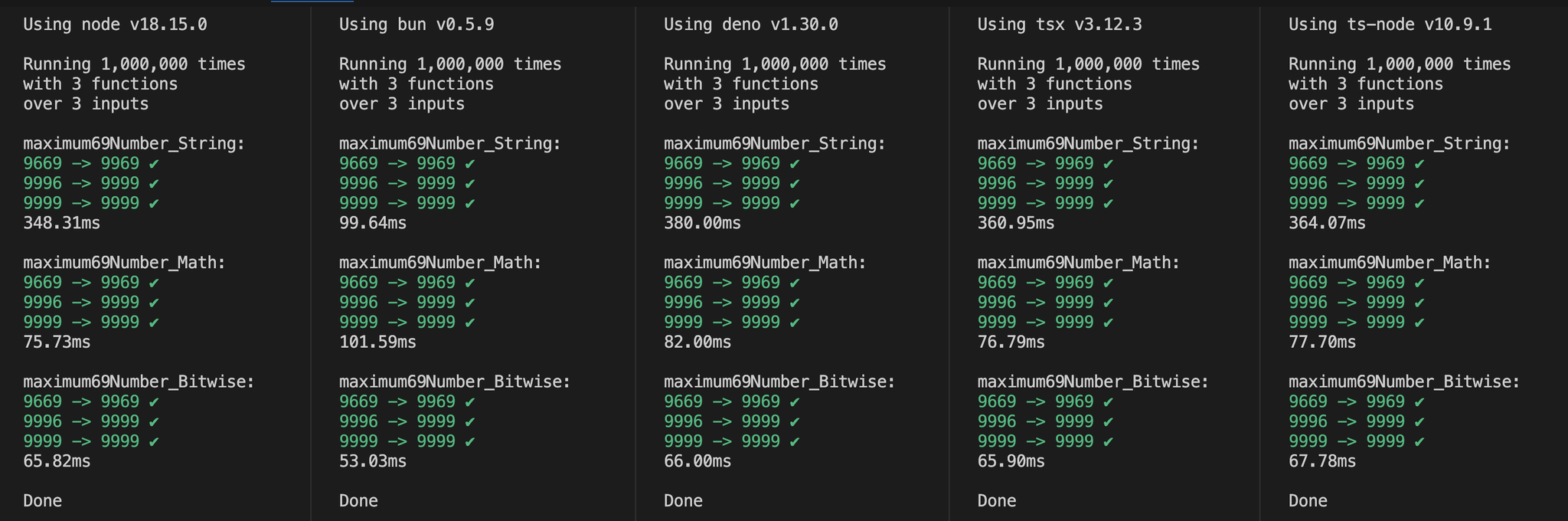This screenshot has height=521, width=1568.
Task: Click 'Done' in the tsx pane
Action: pyautogui.click(x=997, y=501)
